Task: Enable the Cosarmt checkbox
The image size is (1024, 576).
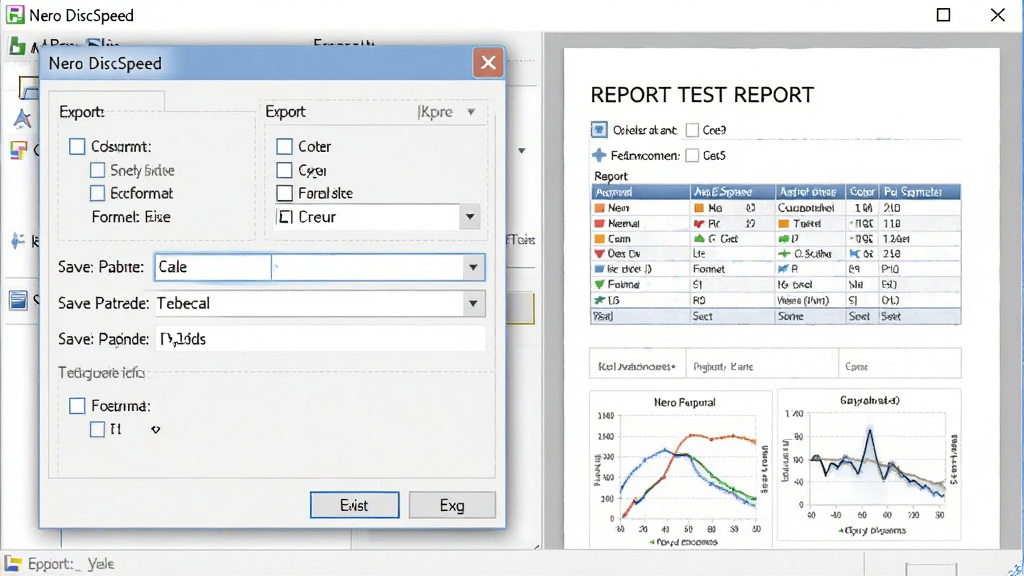Action: tap(77, 146)
